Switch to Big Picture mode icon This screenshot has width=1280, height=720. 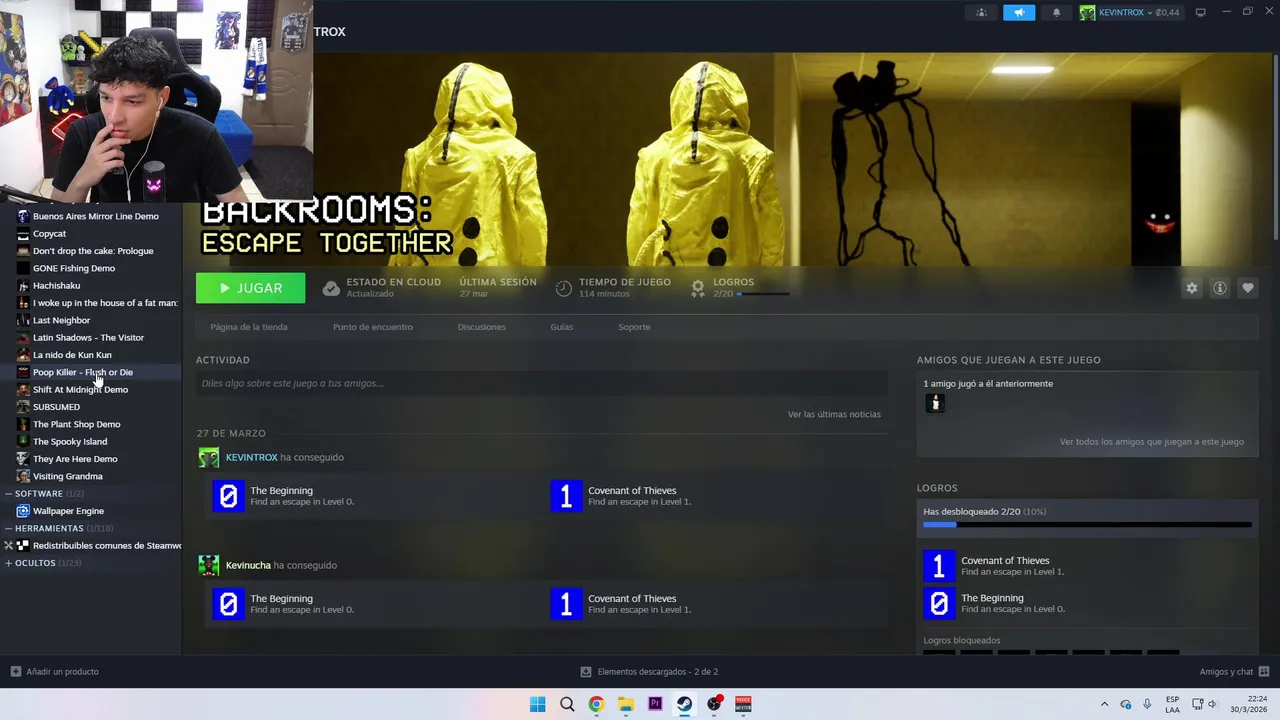(1201, 13)
